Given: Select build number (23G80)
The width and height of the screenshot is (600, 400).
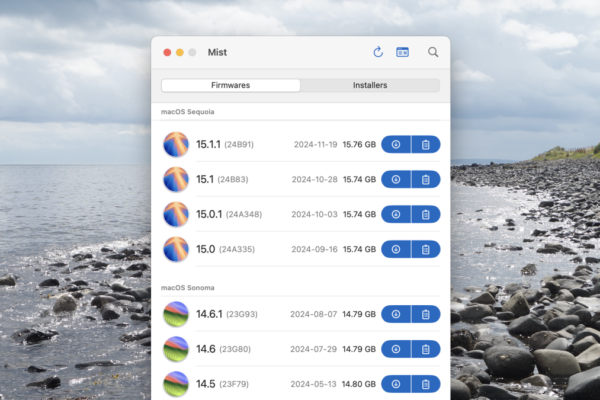Looking at the screenshot, I should tap(235, 349).
